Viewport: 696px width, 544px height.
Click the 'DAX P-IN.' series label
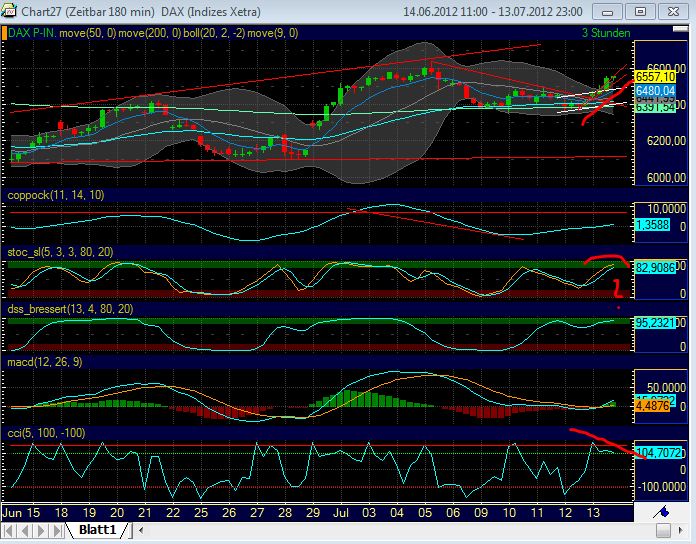[x=32, y=33]
